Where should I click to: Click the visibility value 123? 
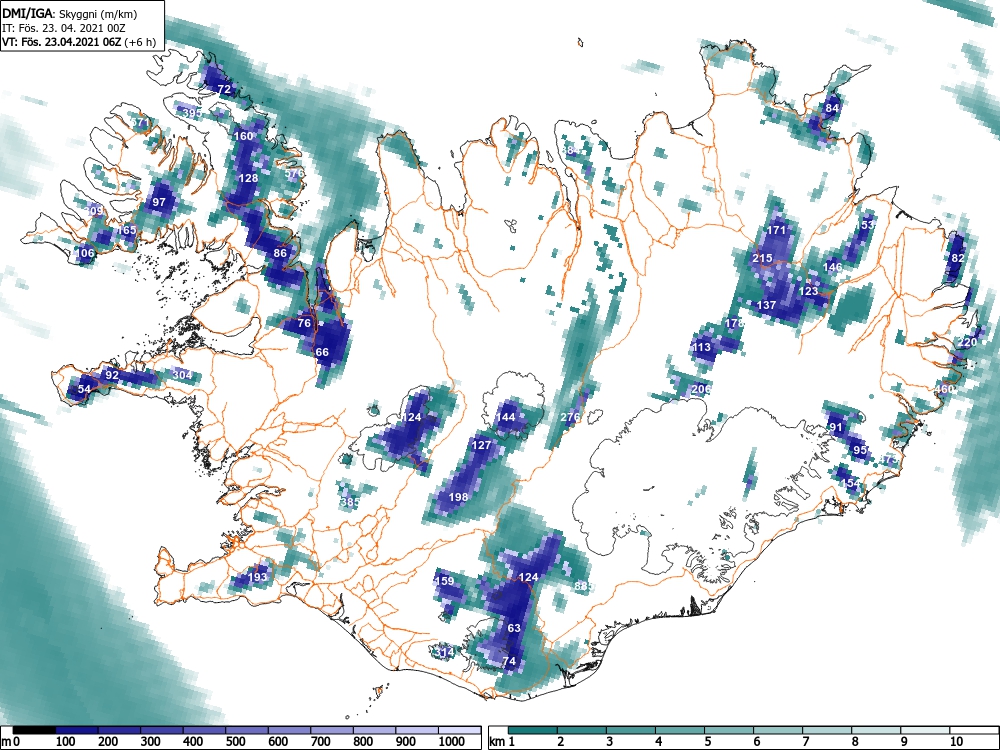pyautogui.click(x=808, y=291)
